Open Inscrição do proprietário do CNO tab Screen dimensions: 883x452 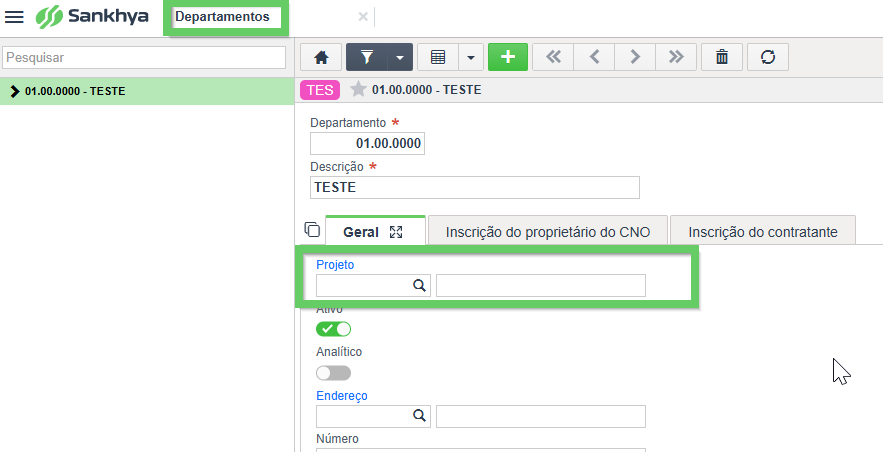[548, 232]
